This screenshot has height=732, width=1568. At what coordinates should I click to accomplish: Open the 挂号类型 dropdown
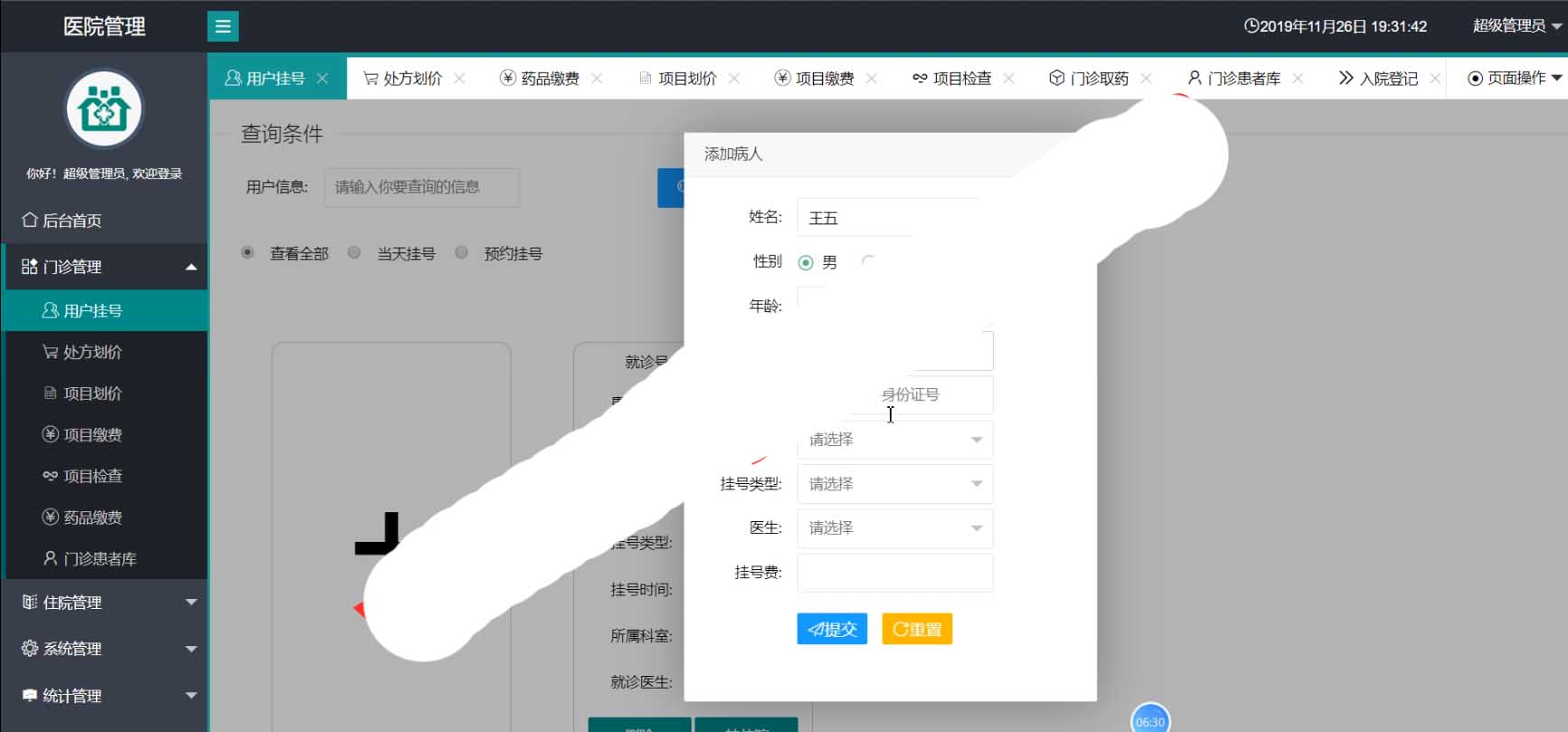pos(894,484)
